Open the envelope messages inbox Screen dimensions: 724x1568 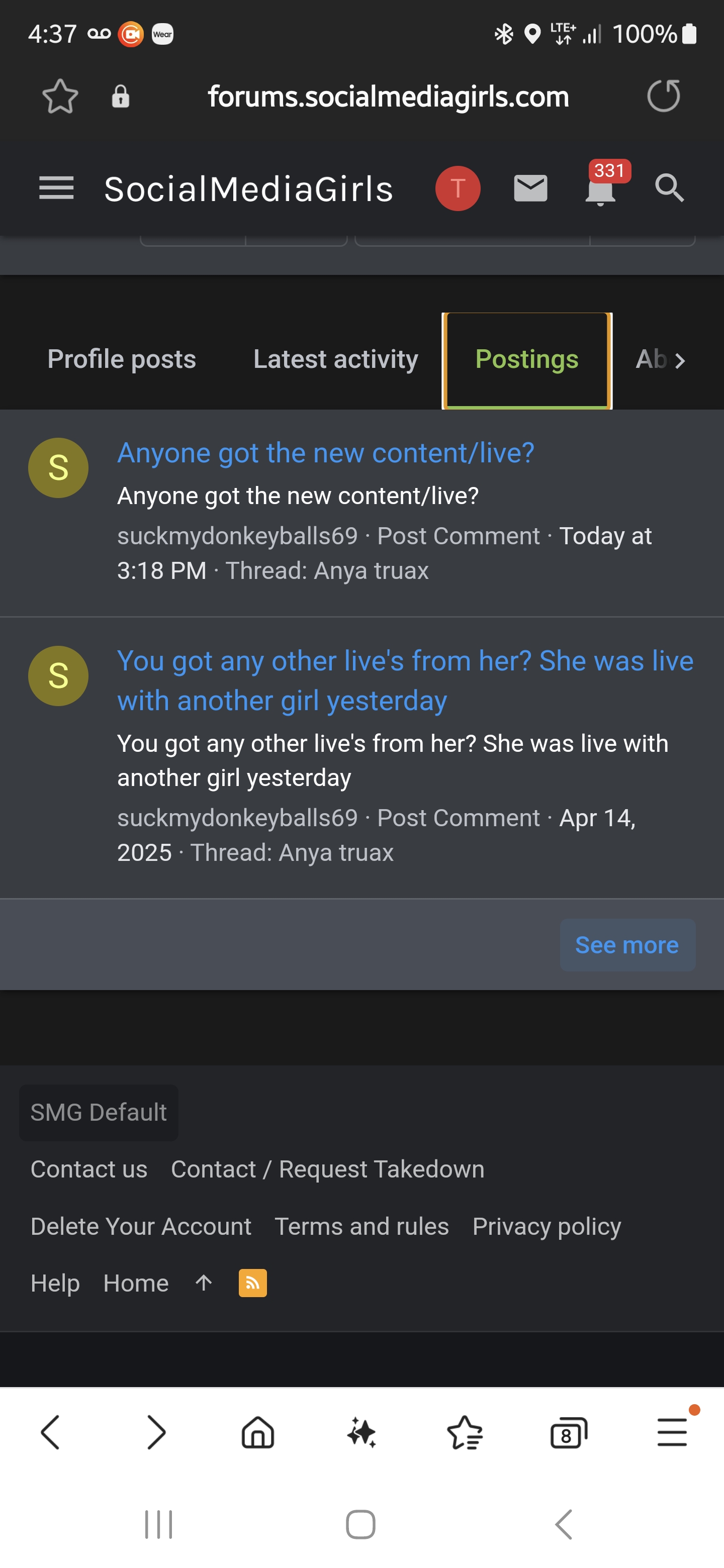click(530, 188)
